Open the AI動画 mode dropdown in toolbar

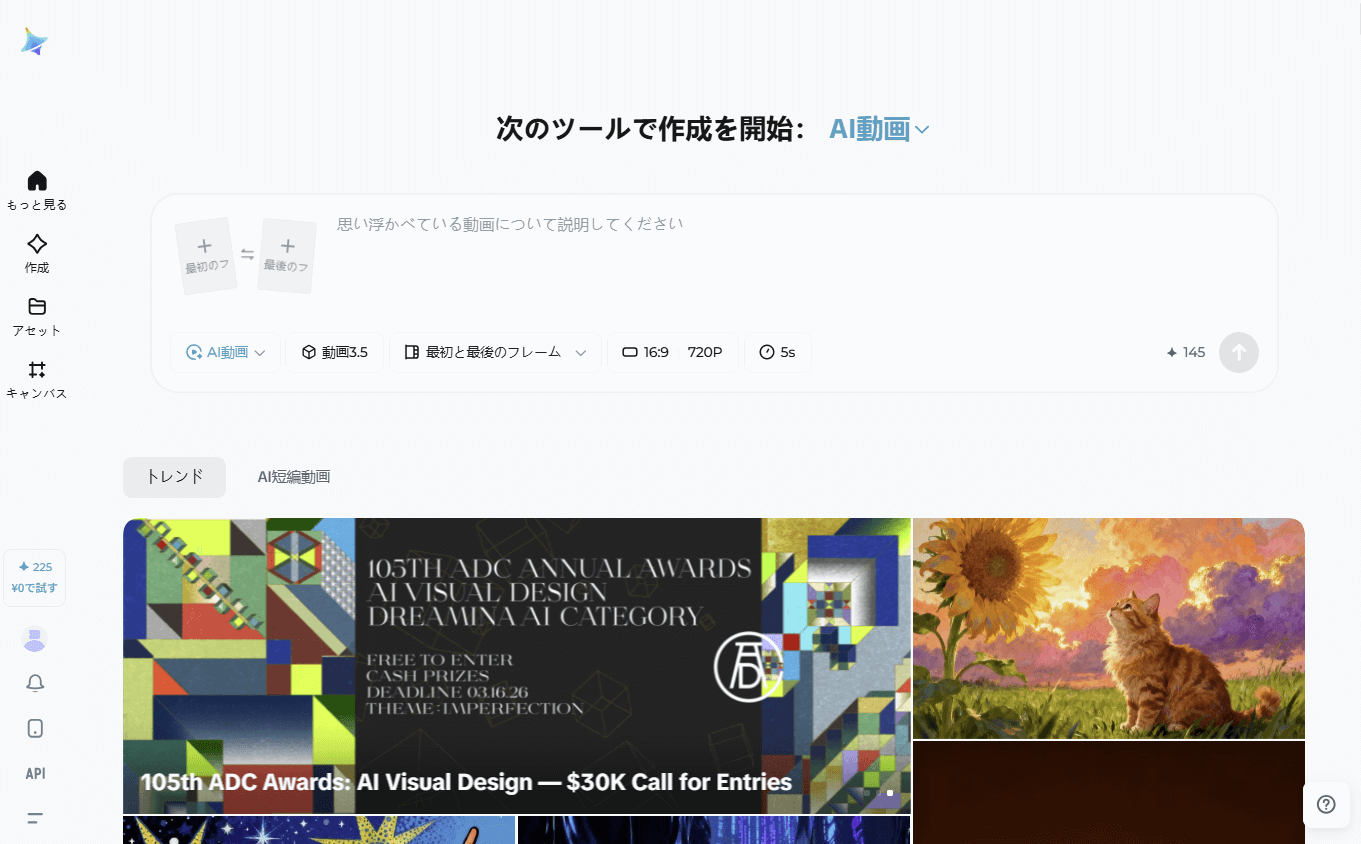pos(225,352)
